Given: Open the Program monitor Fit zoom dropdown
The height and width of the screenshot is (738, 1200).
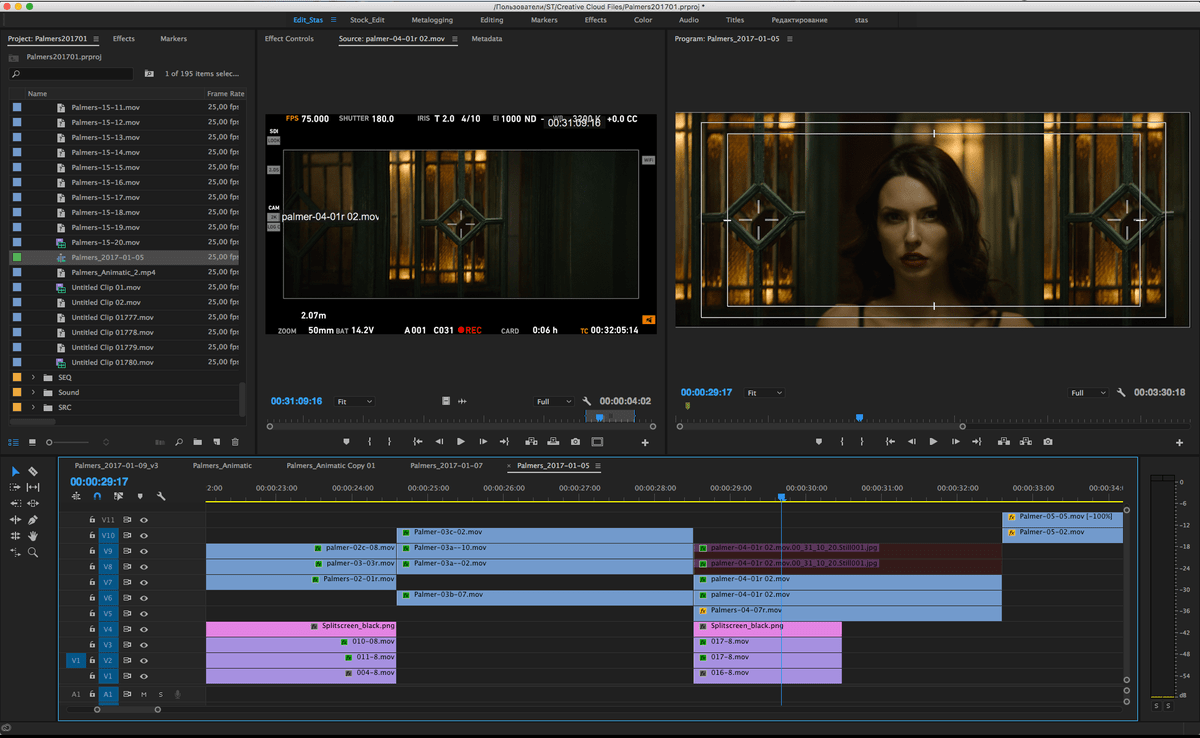Looking at the screenshot, I should [765, 393].
